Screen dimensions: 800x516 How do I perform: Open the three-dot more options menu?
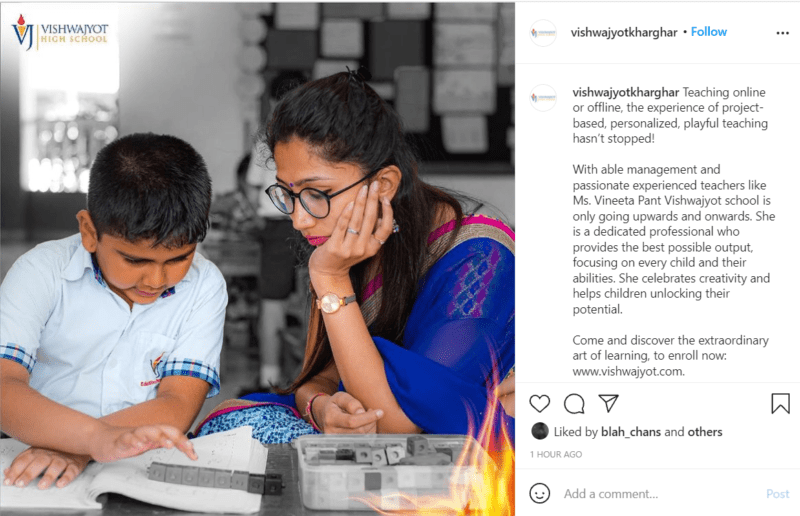[x=782, y=33]
